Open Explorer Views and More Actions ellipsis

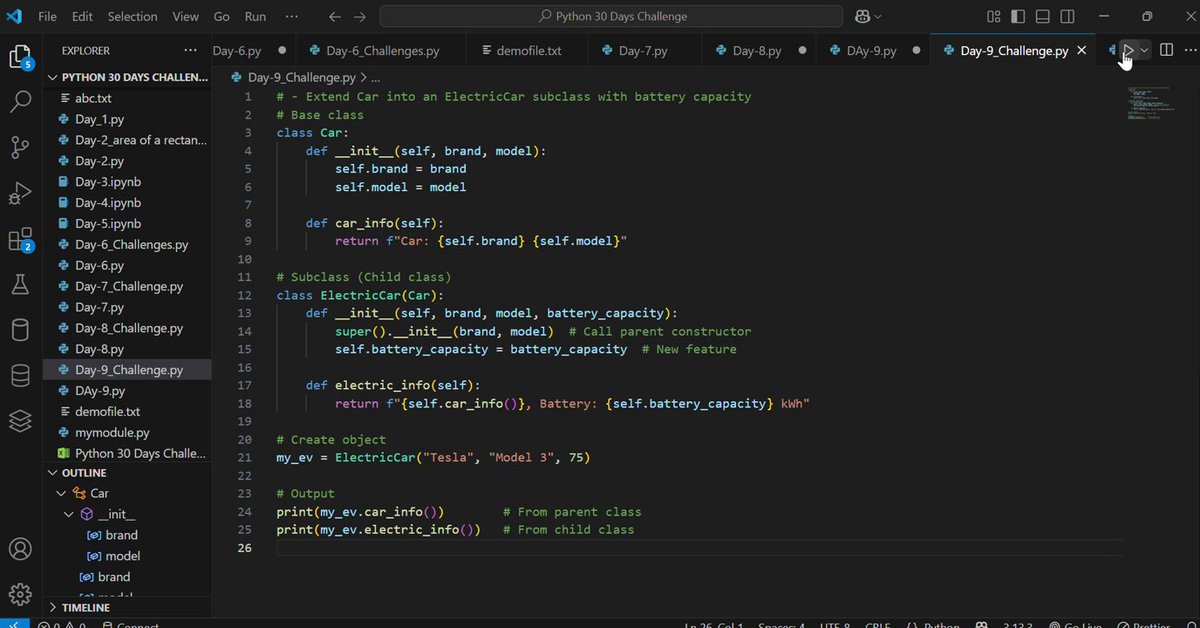click(191, 50)
